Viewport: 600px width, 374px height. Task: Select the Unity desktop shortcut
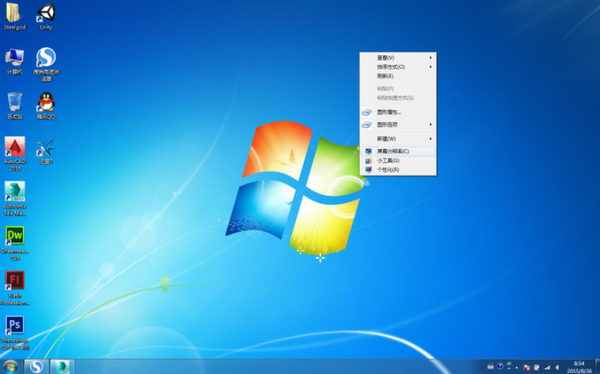(46, 16)
